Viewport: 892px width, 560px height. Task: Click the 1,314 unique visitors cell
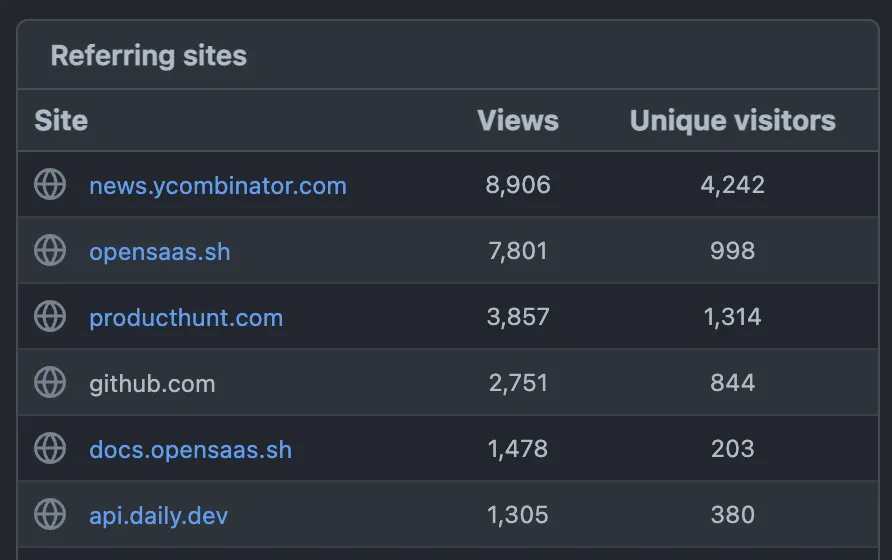[x=732, y=318]
